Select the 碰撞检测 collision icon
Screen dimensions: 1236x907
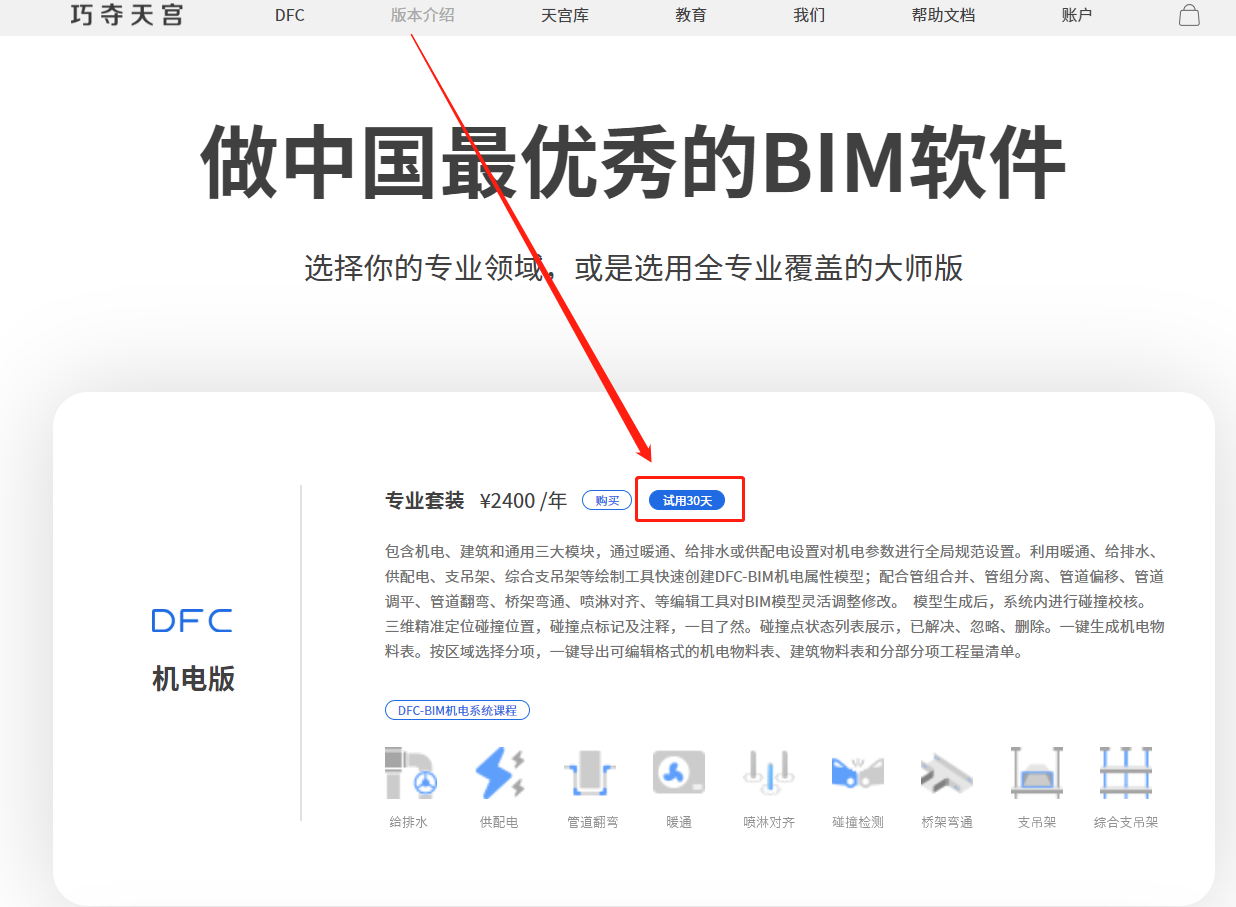(857, 773)
